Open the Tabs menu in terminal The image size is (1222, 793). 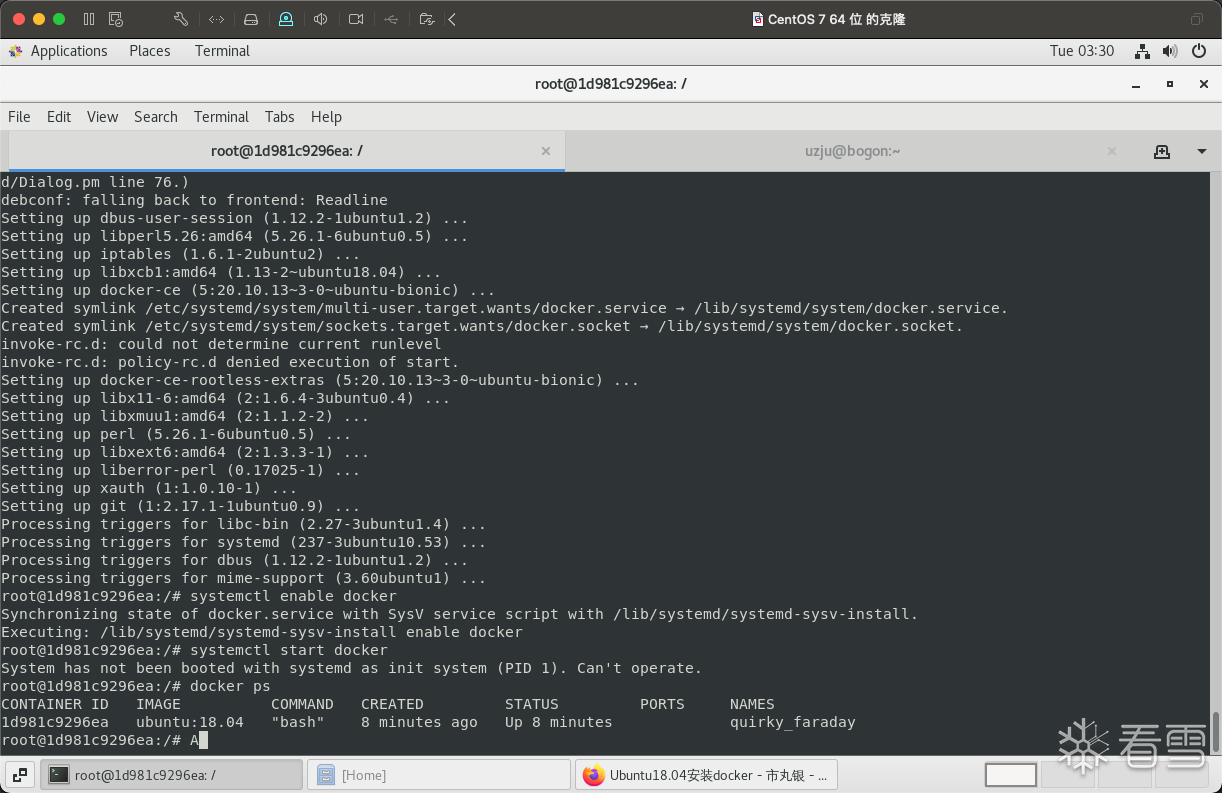(279, 117)
